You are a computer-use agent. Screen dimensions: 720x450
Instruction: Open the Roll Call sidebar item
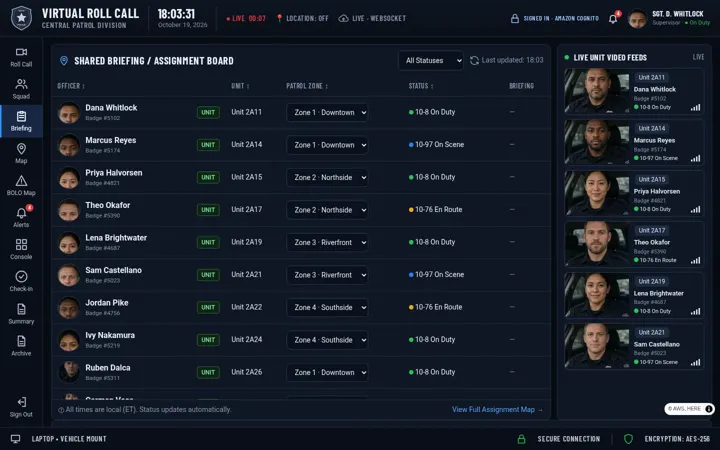tap(21, 57)
